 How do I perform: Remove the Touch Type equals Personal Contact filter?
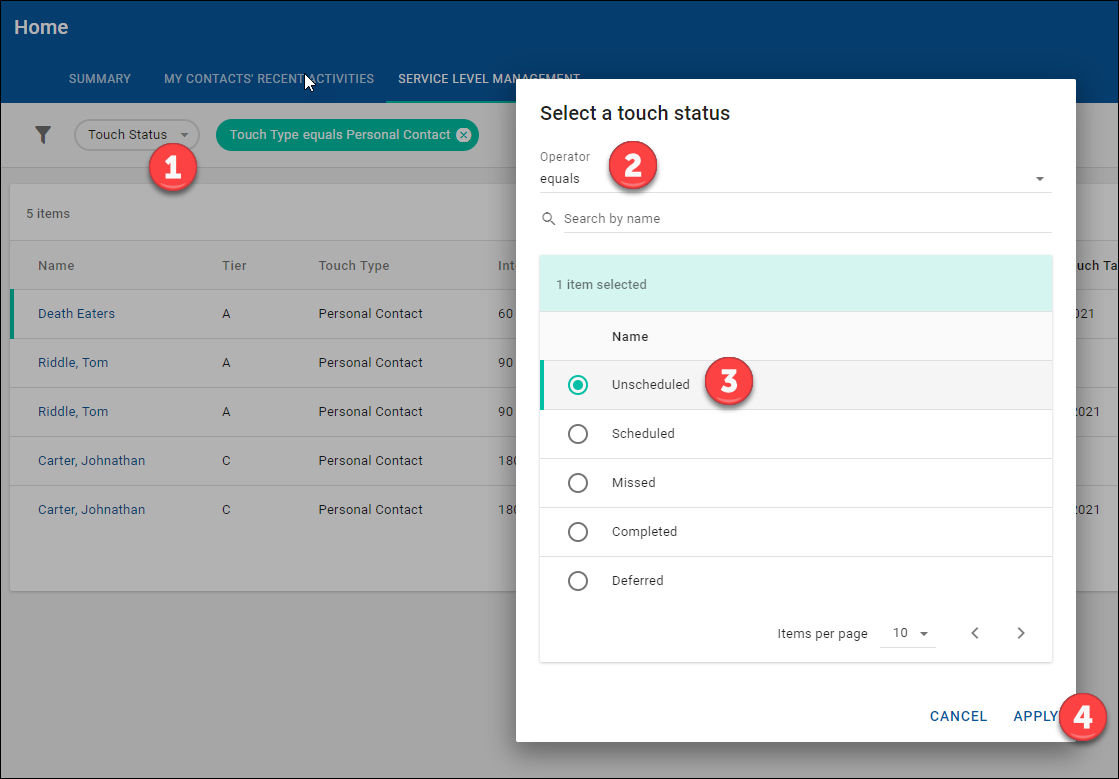pos(464,135)
